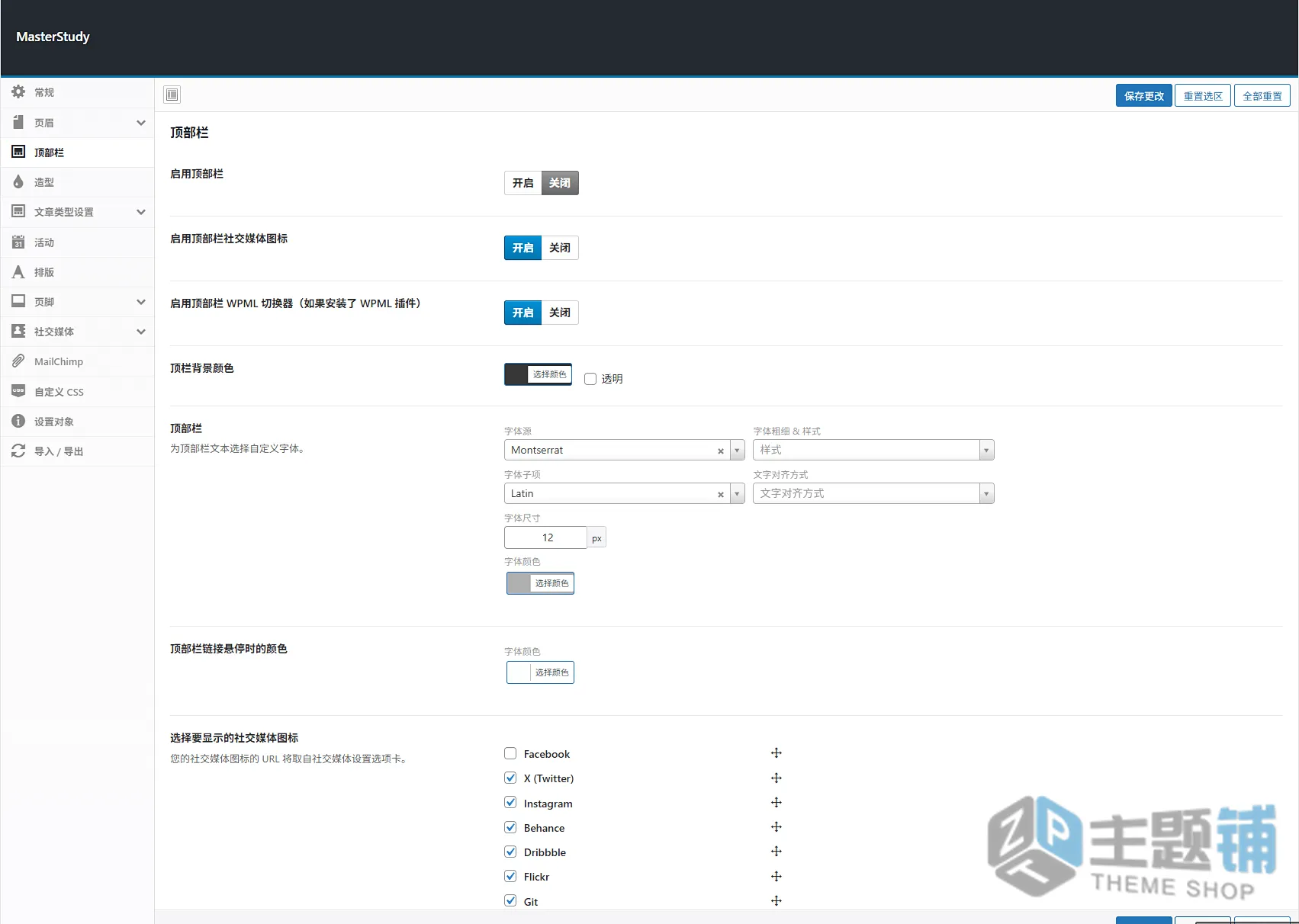The width and height of the screenshot is (1299, 924).
Task: Click the Header page icon in sidebar
Action: (x=18, y=122)
